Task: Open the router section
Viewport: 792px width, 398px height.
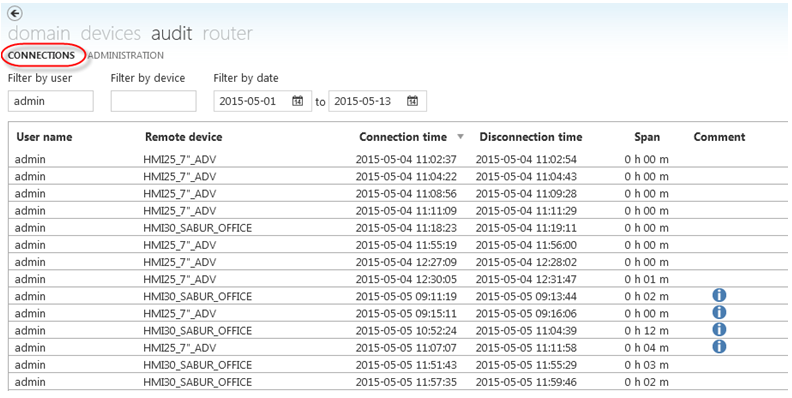Action: point(227,33)
